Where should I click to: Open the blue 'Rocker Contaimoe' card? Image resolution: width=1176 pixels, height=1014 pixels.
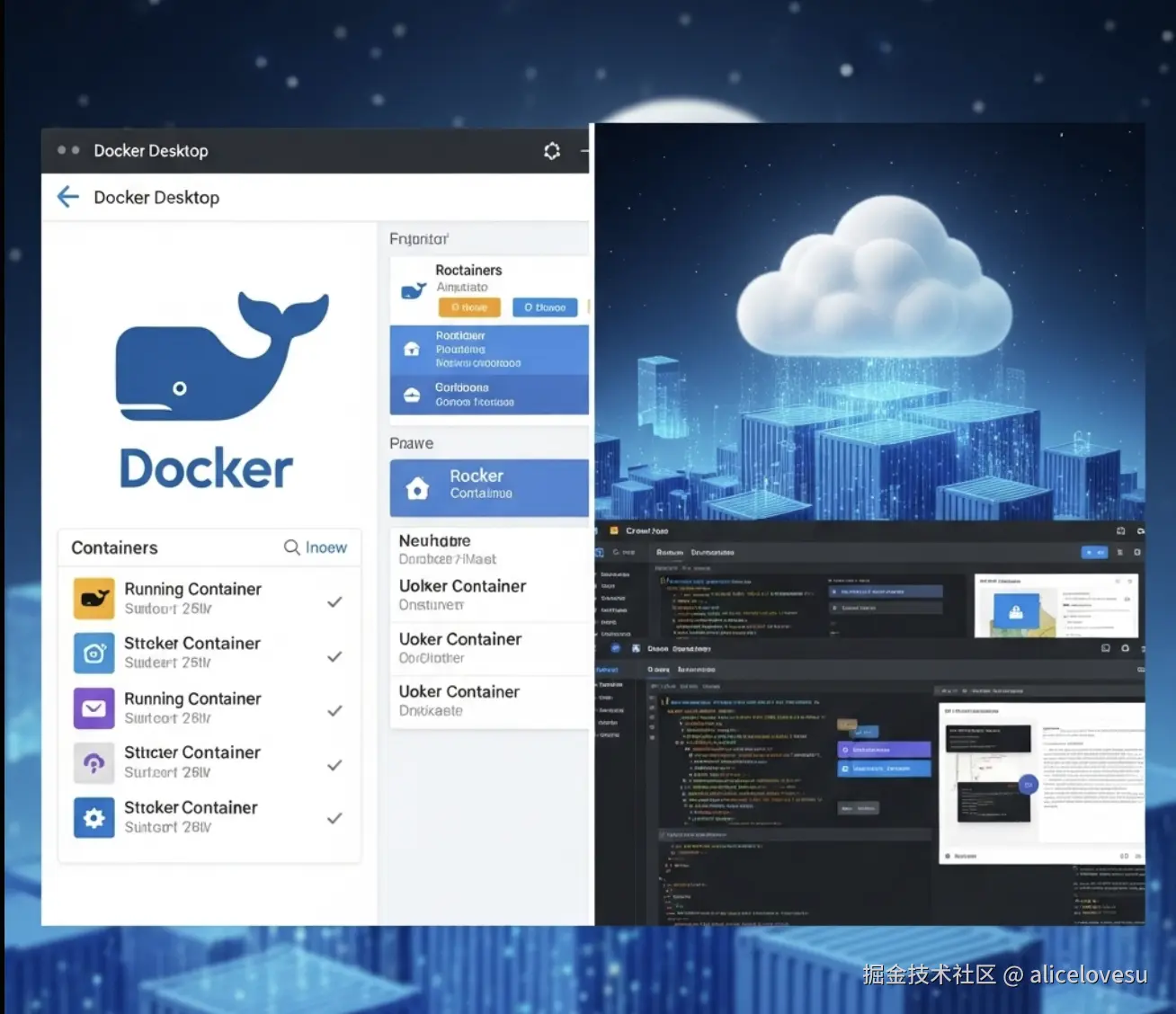point(489,488)
